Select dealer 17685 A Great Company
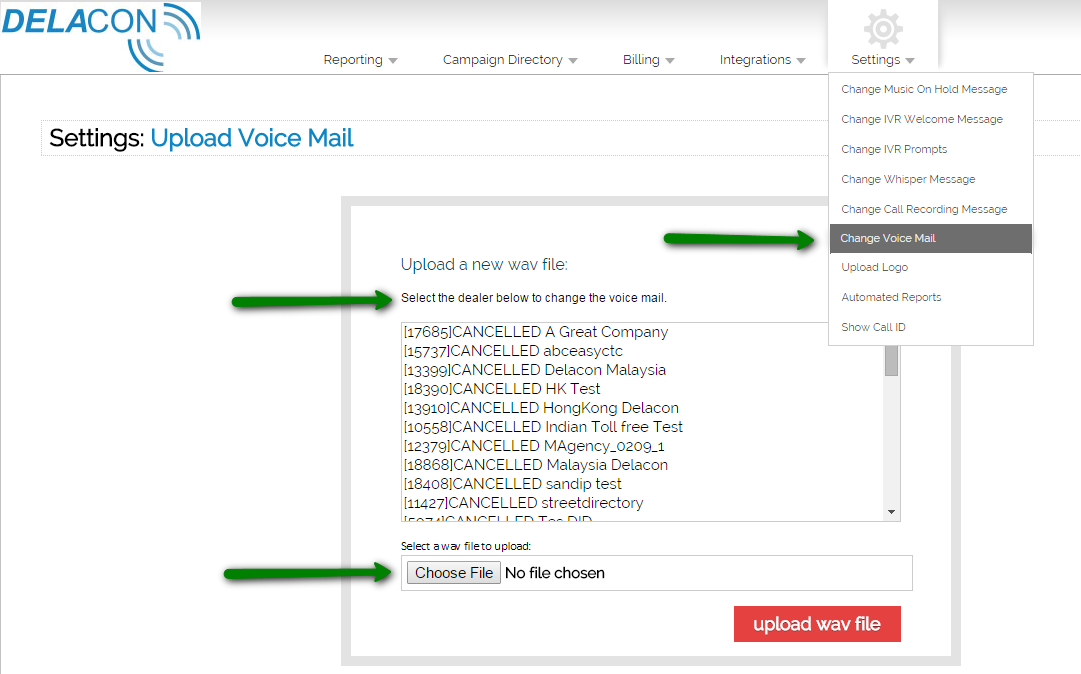This screenshot has width=1081, height=674. [x=536, y=332]
